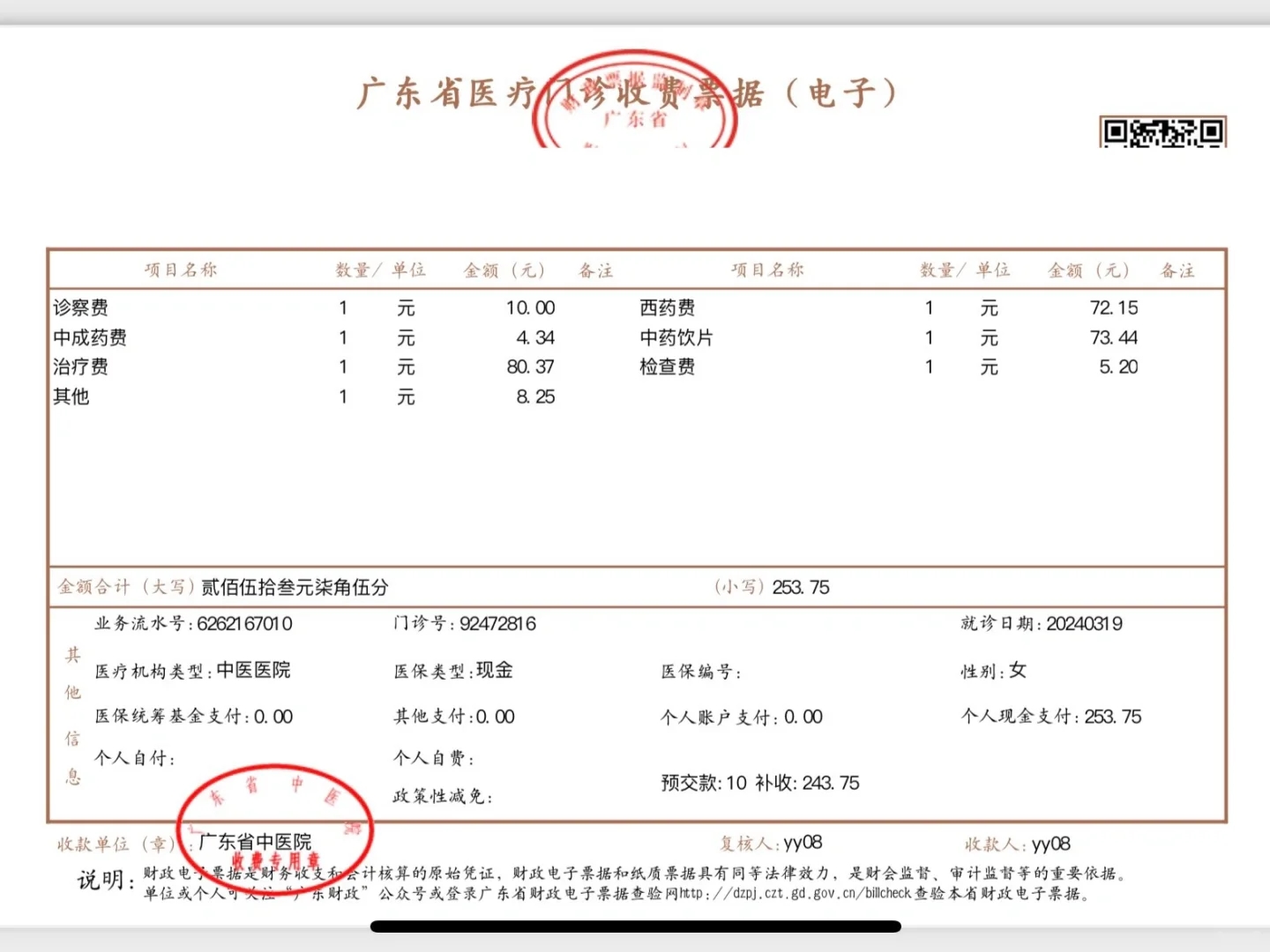Click 医保统筹基金支付 value 0.00

coord(273,717)
